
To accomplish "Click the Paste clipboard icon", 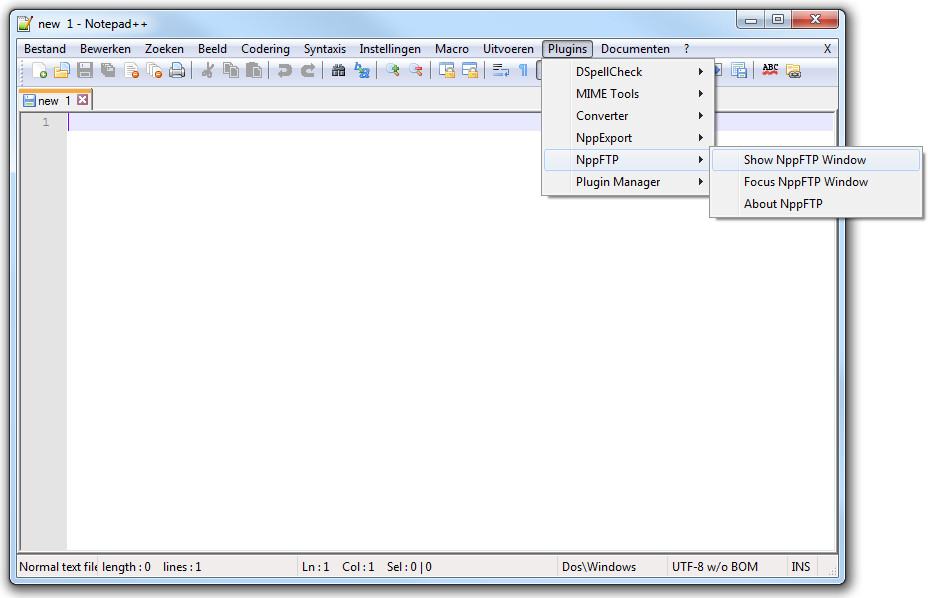I will click(x=253, y=70).
